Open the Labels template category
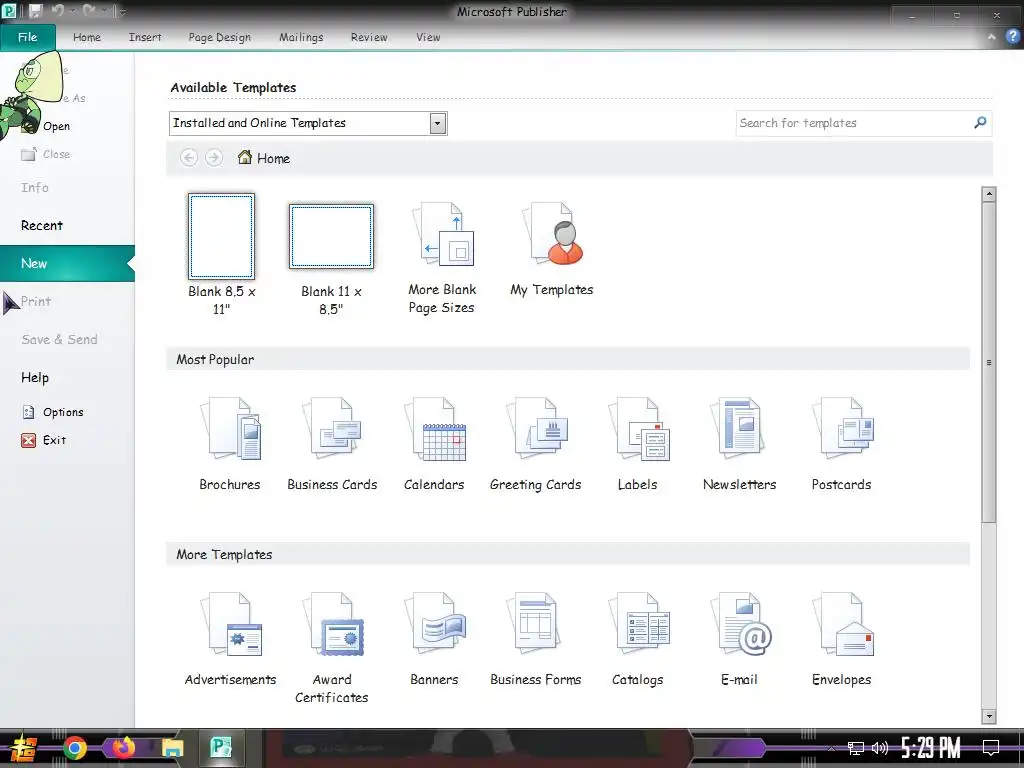 tap(638, 444)
